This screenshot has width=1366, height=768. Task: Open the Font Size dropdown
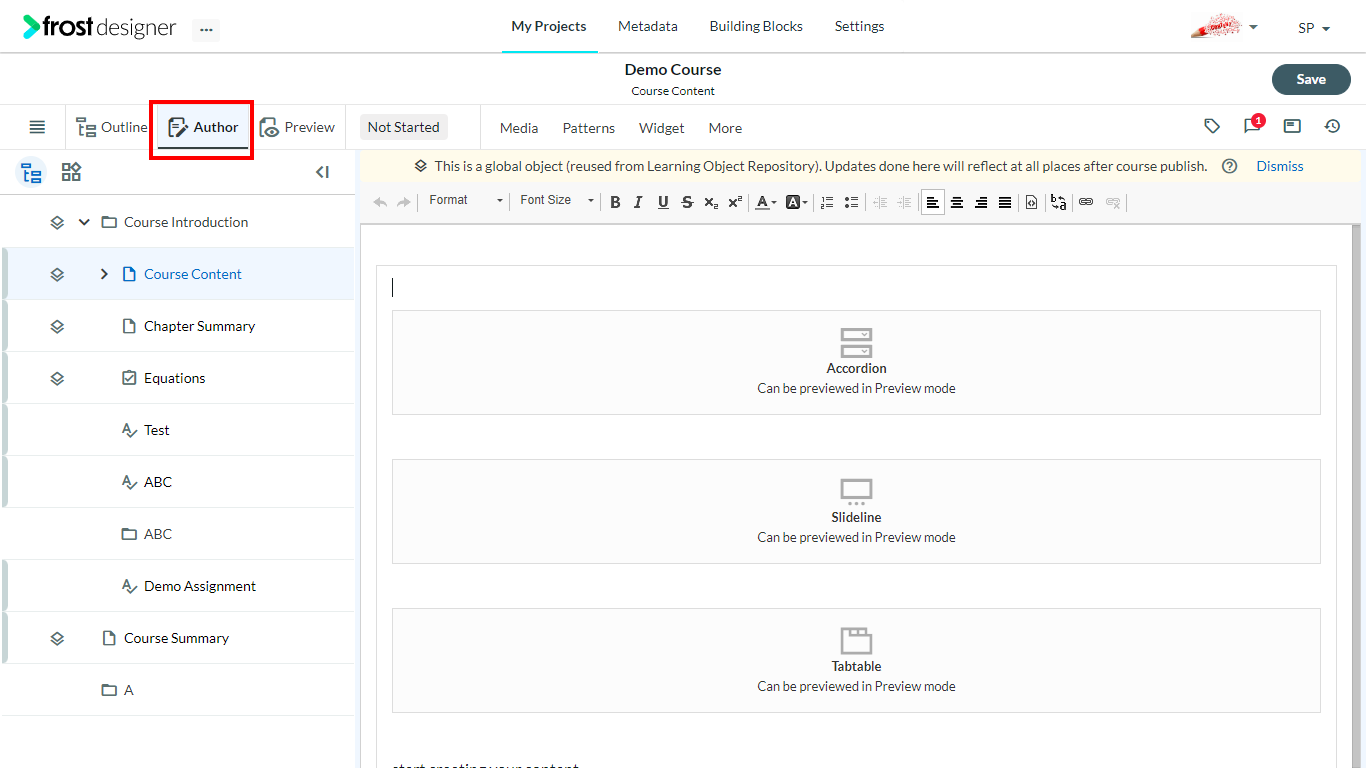556,201
